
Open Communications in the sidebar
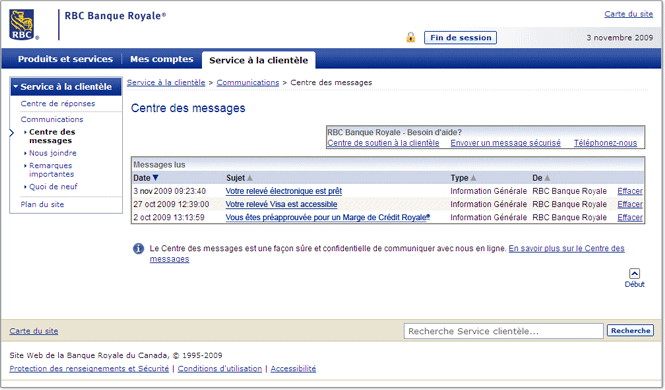click(x=52, y=119)
